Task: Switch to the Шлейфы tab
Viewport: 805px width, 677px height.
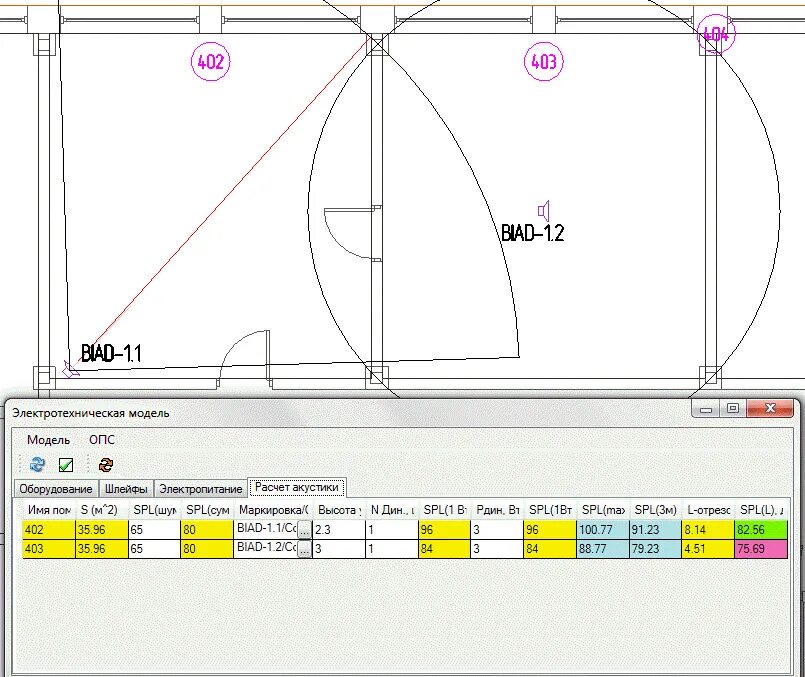Action: [x=126, y=489]
